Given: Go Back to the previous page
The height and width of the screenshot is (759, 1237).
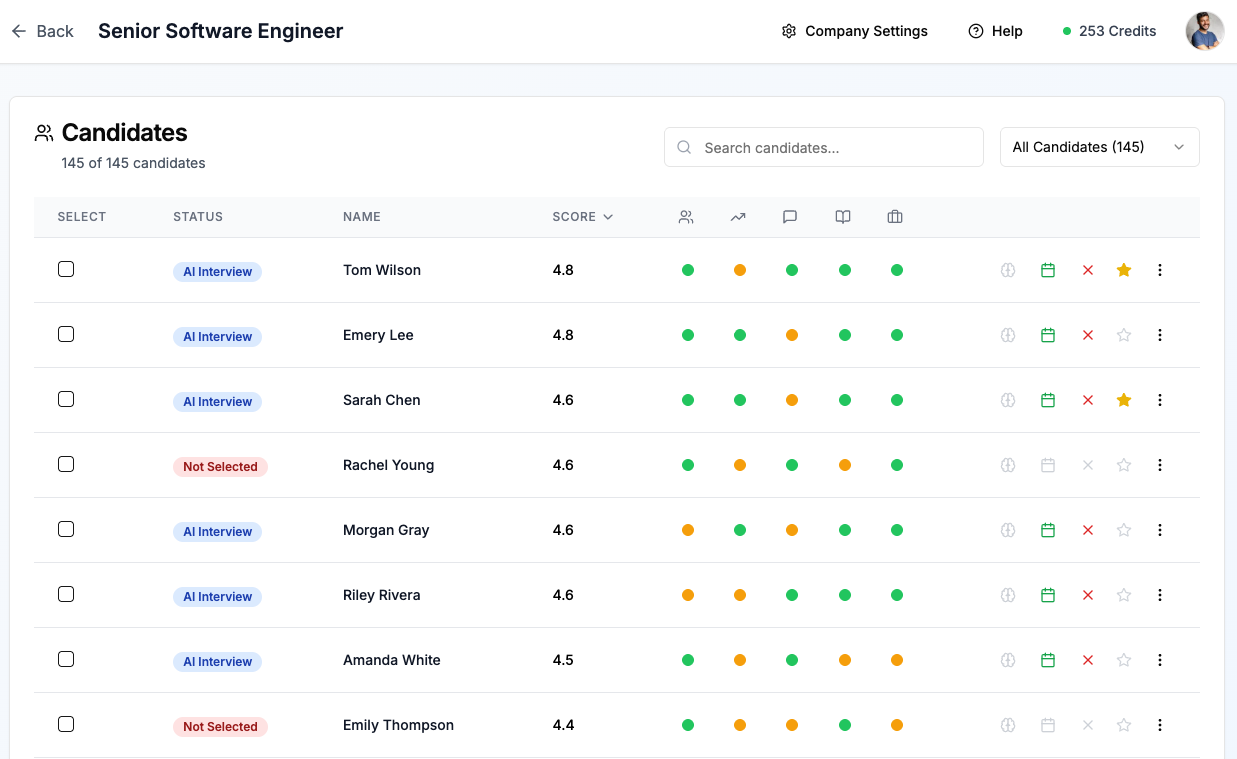Looking at the screenshot, I should pos(43,31).
